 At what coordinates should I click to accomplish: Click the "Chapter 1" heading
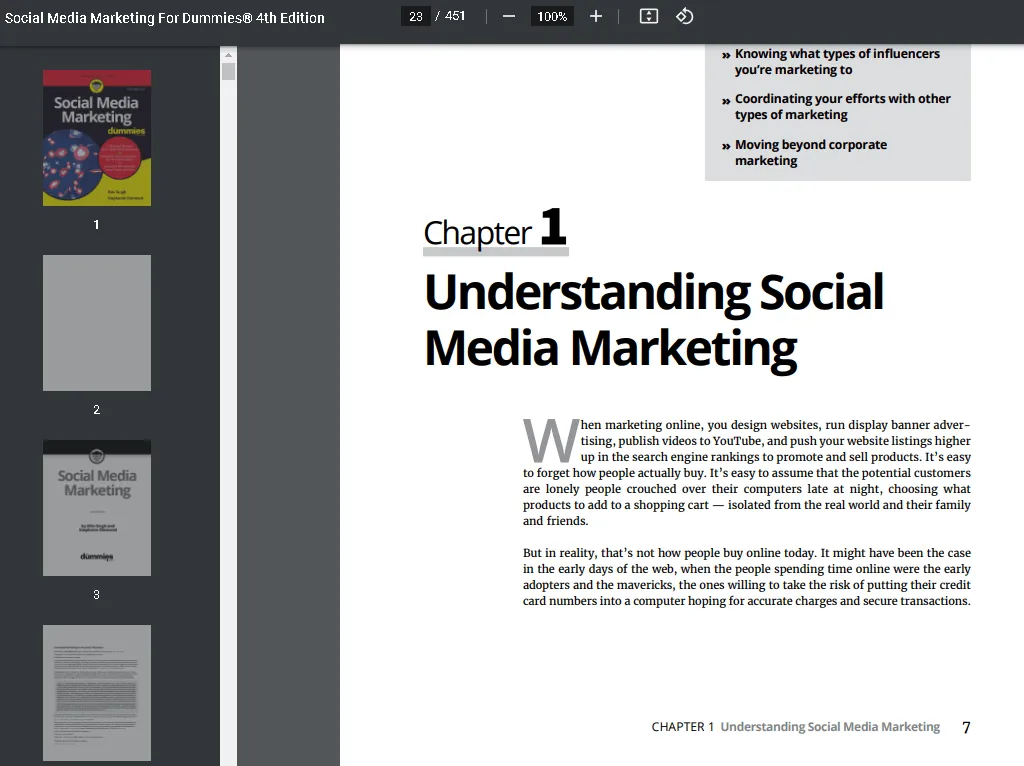(495, 231)
